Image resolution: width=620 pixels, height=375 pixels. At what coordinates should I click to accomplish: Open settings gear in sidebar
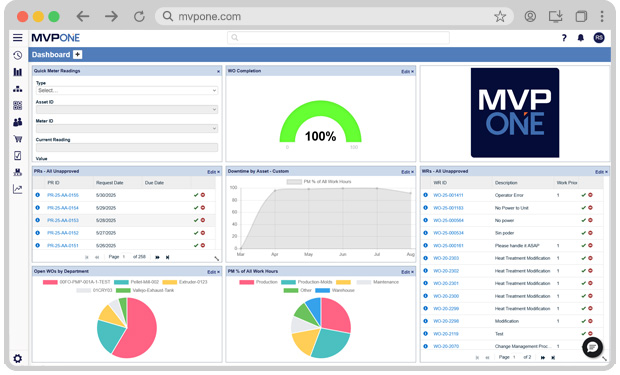coord(17,358)
